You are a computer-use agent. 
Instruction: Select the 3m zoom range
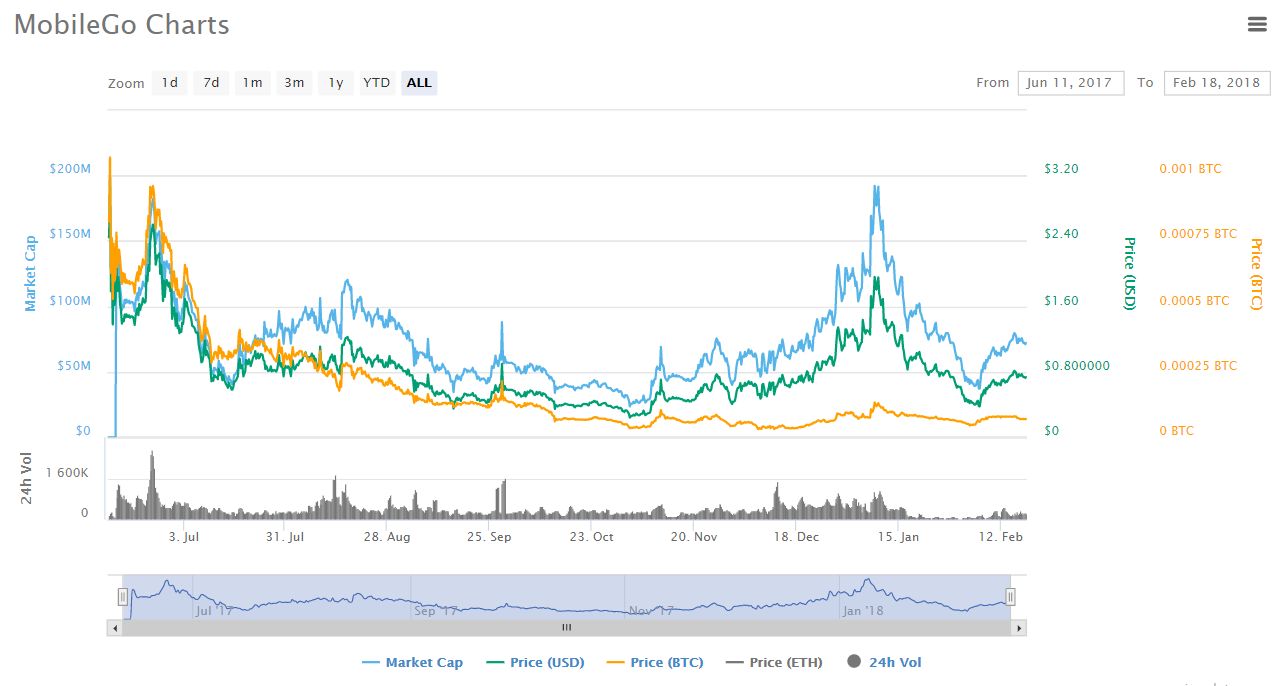coord(294,83)
